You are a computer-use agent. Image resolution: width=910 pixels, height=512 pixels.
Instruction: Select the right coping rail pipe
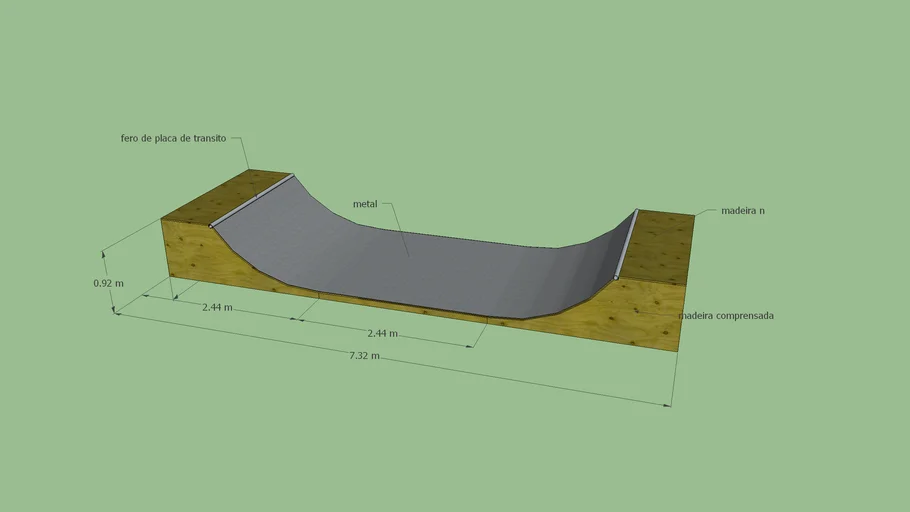tap(627, 244)
